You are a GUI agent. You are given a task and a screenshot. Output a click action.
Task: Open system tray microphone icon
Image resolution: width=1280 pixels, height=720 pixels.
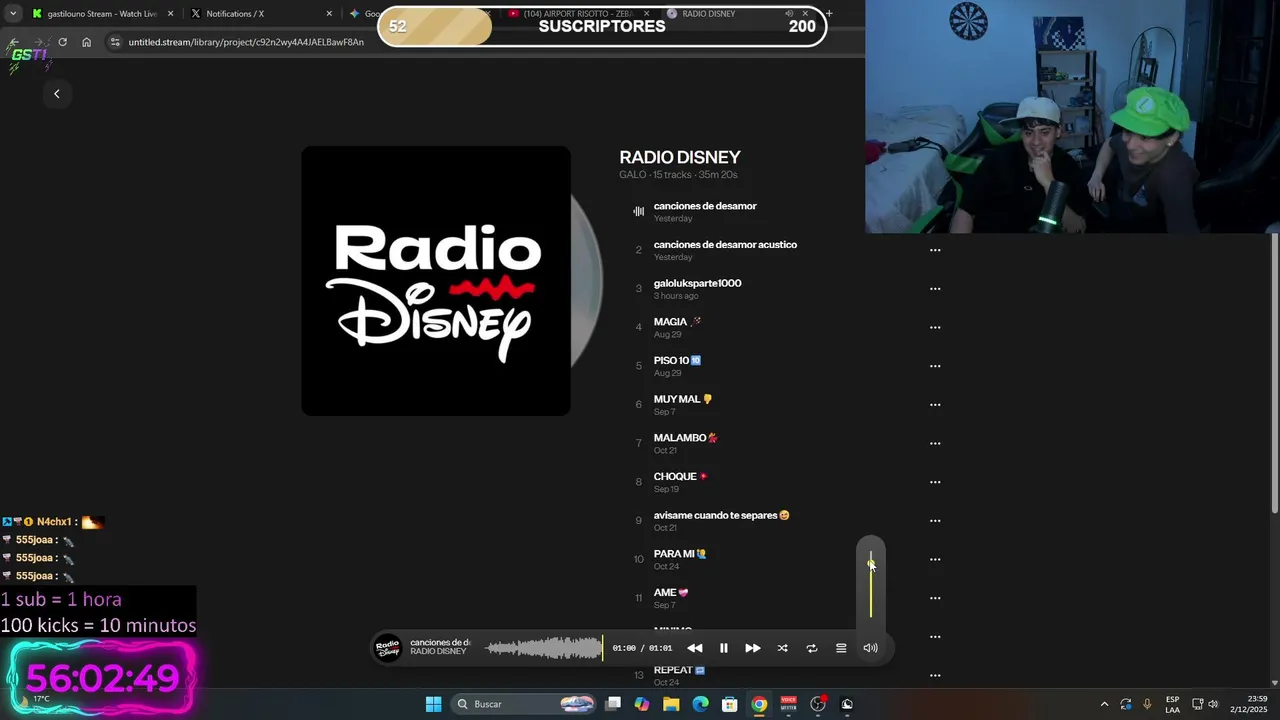pyautogui.click(x=1147, y=704)
